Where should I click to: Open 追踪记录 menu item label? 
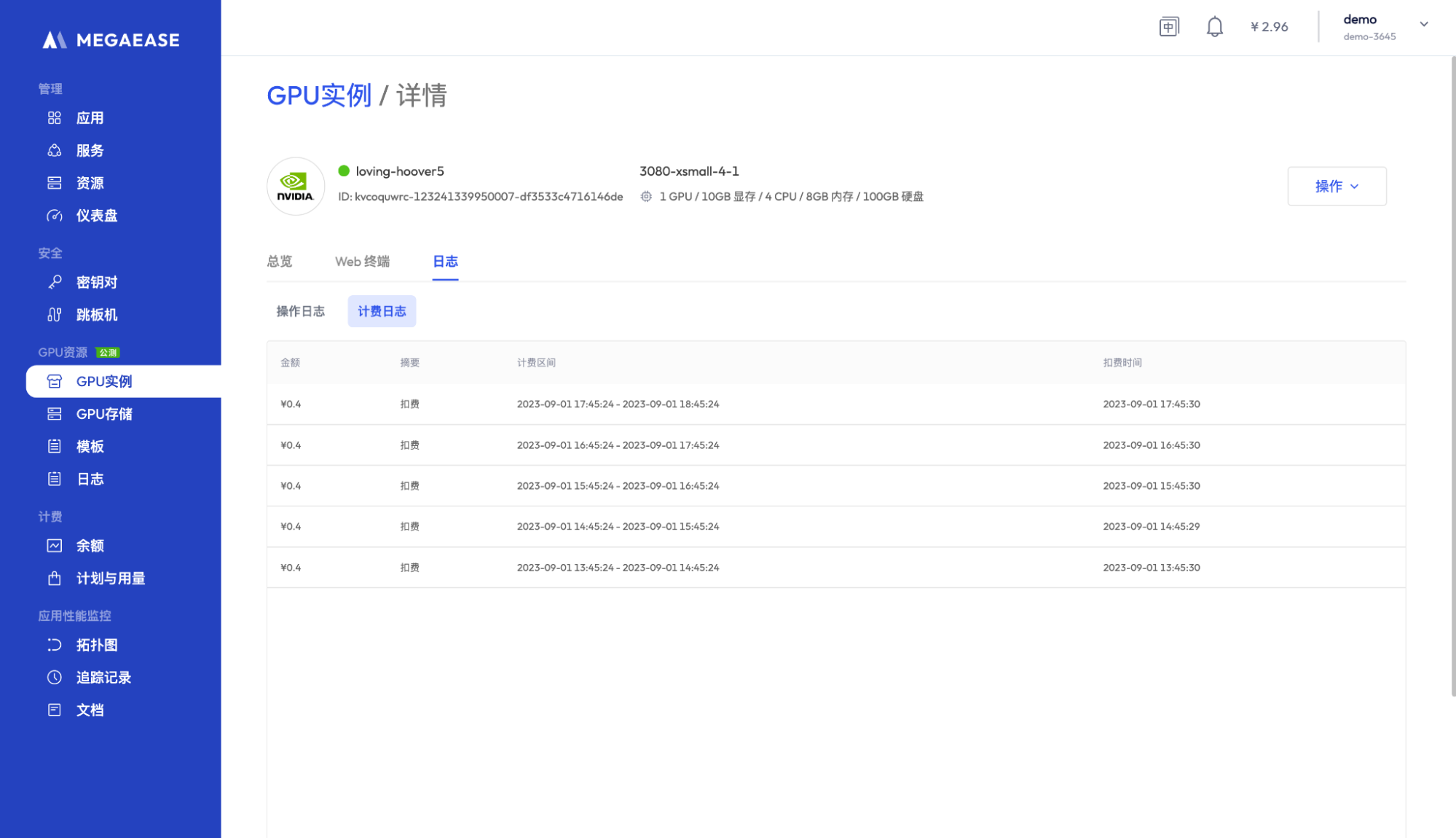[104, 678]
